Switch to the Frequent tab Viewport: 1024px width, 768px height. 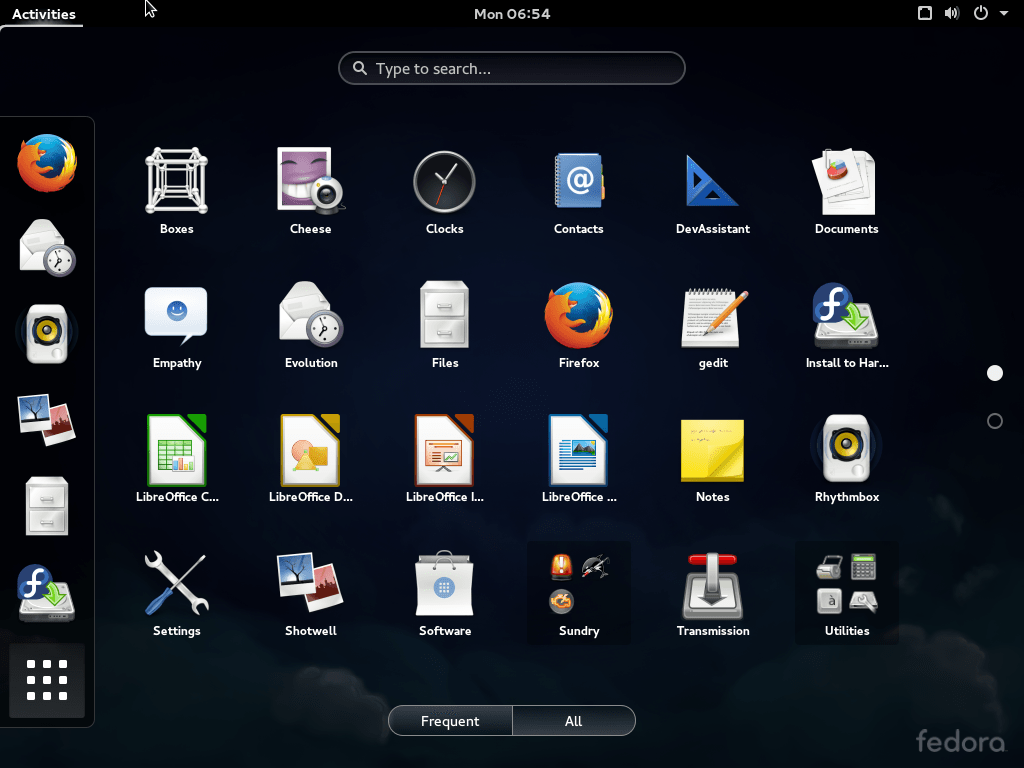click(x=450, y=721)
